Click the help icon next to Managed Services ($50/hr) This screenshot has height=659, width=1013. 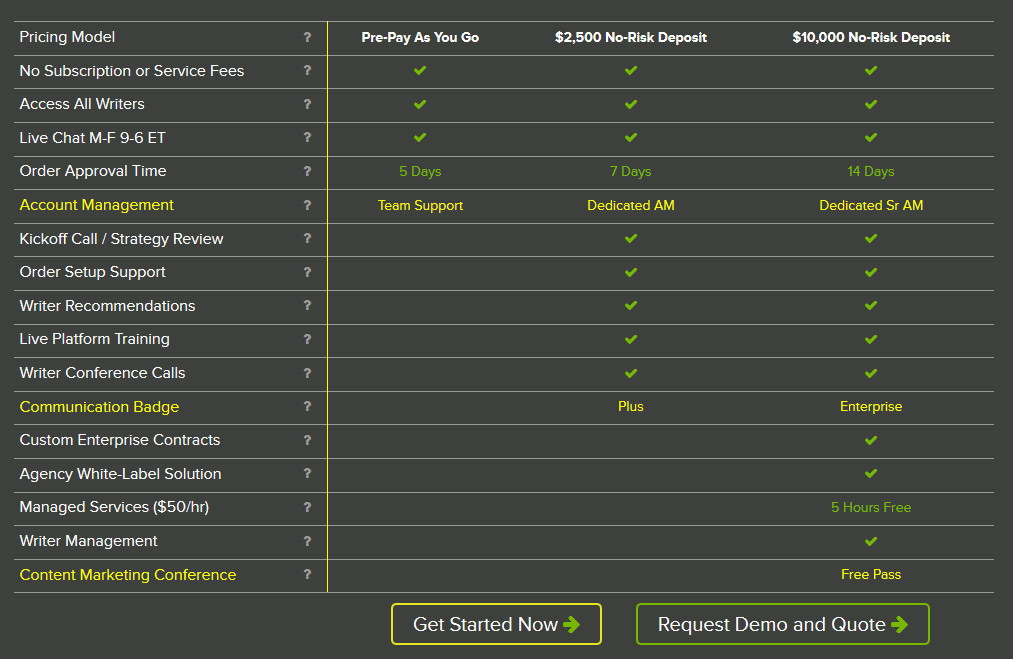coord(307,507)
